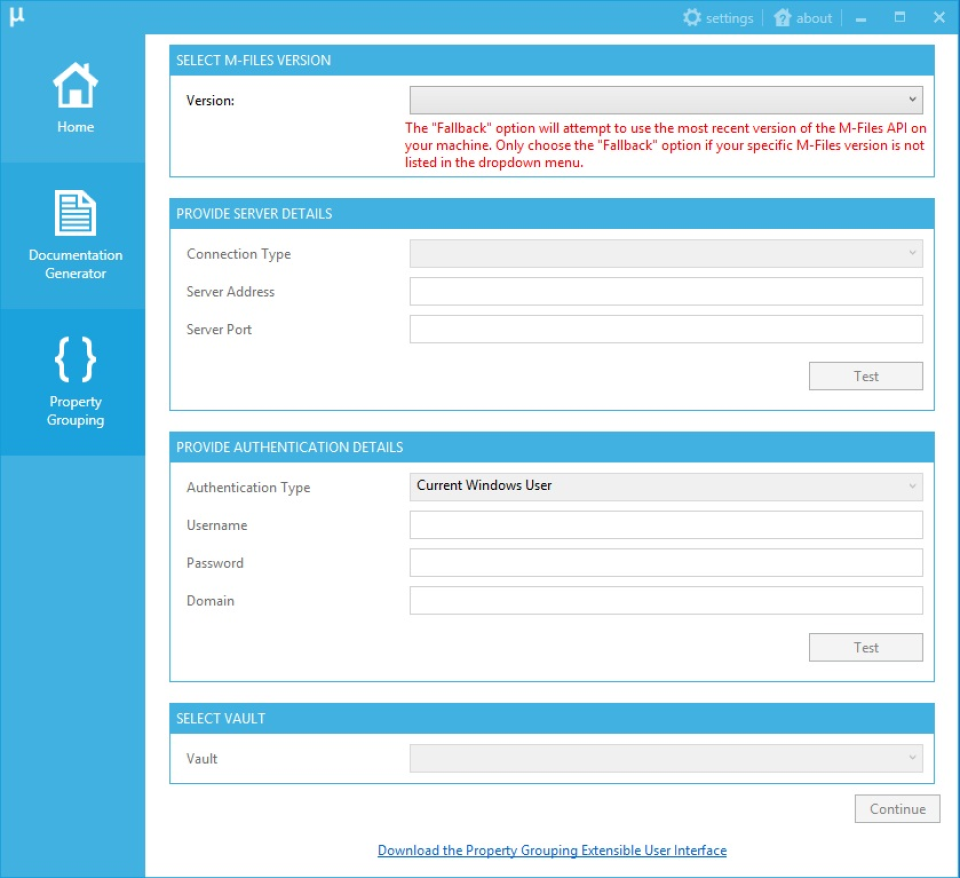The width and height of the screenshot is (960, 878).
Task: Open settings via the gear icon
Action: [718, 18]
